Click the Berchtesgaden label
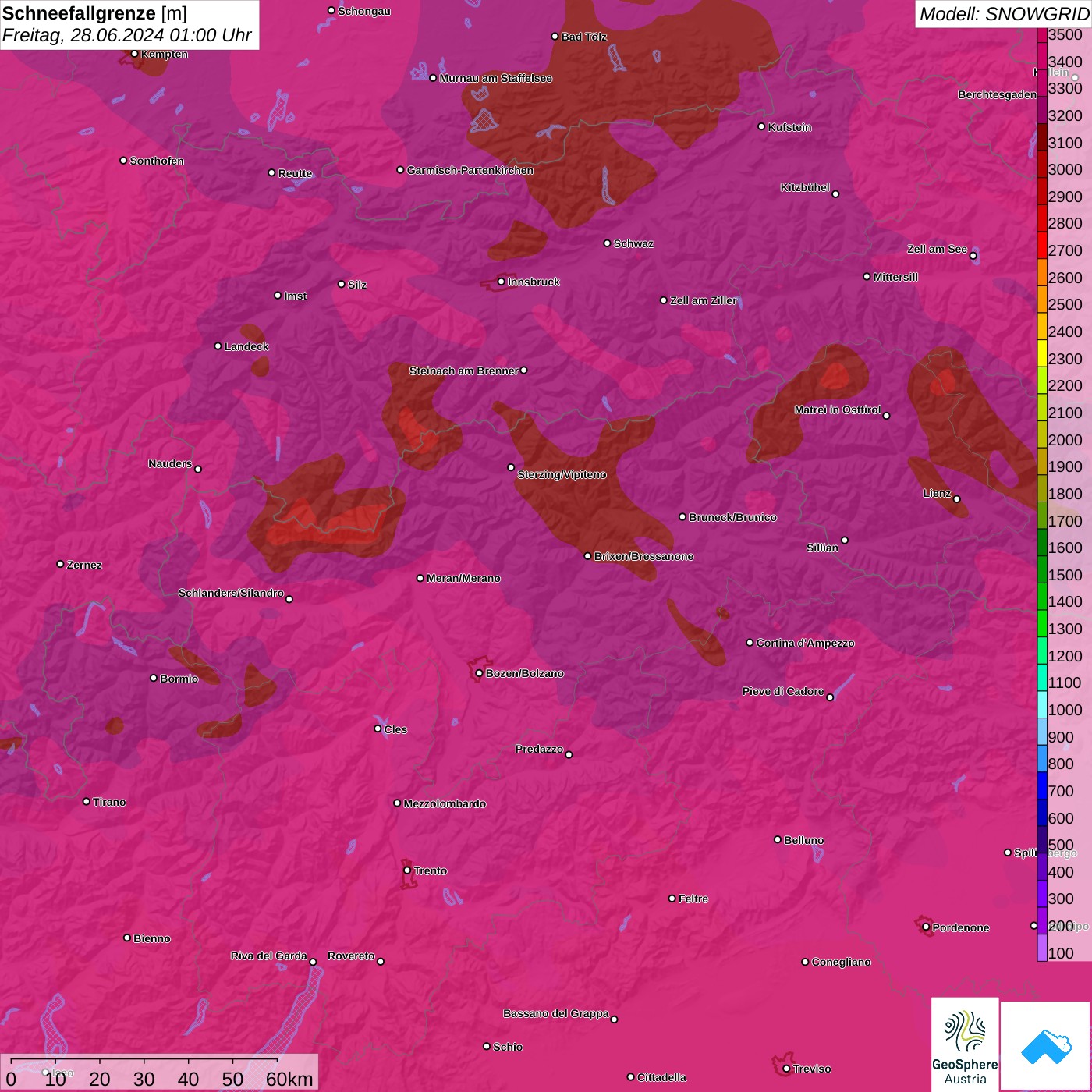 tap(997, 94)
